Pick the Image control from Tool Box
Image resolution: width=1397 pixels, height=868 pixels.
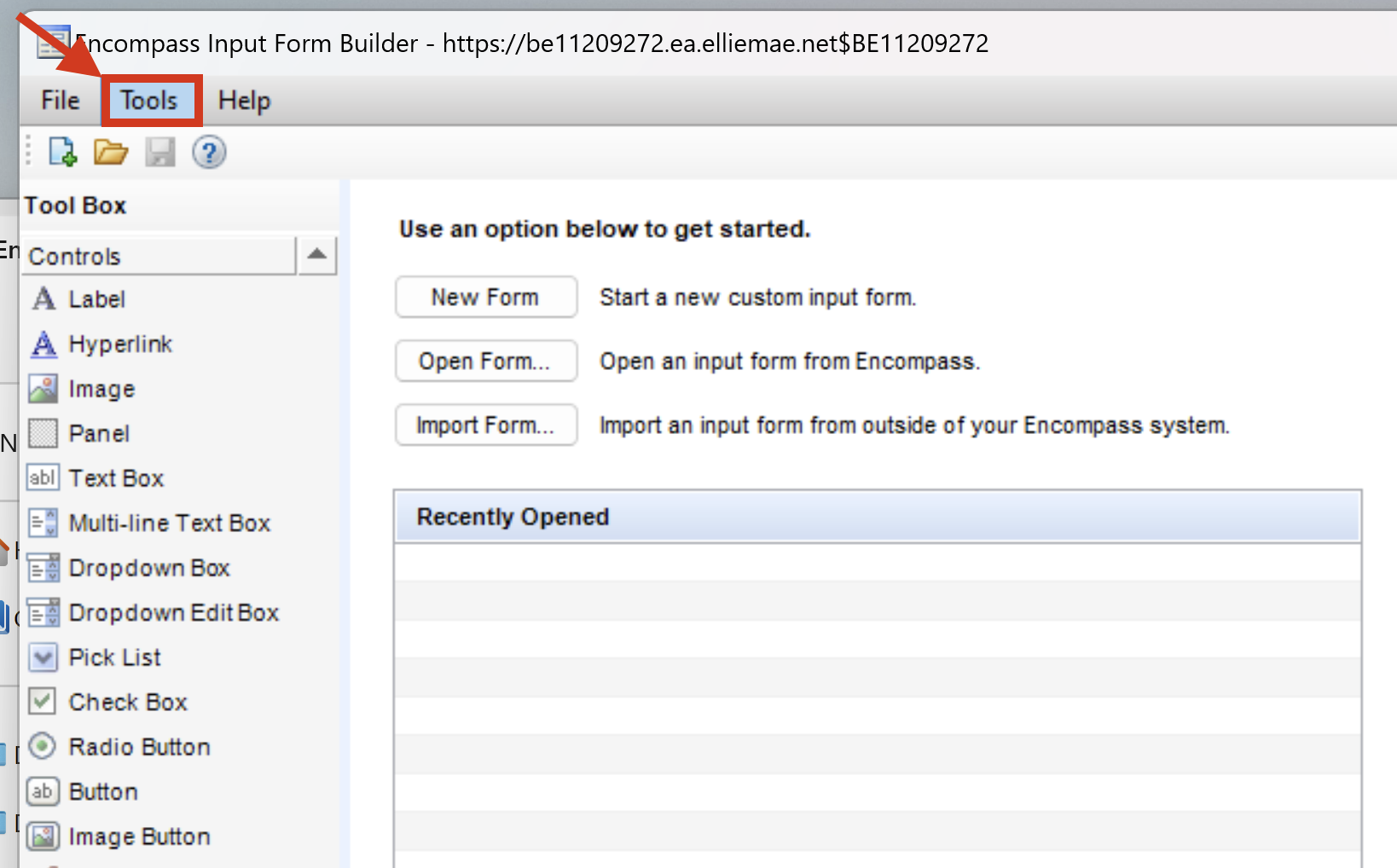[101, 389]
